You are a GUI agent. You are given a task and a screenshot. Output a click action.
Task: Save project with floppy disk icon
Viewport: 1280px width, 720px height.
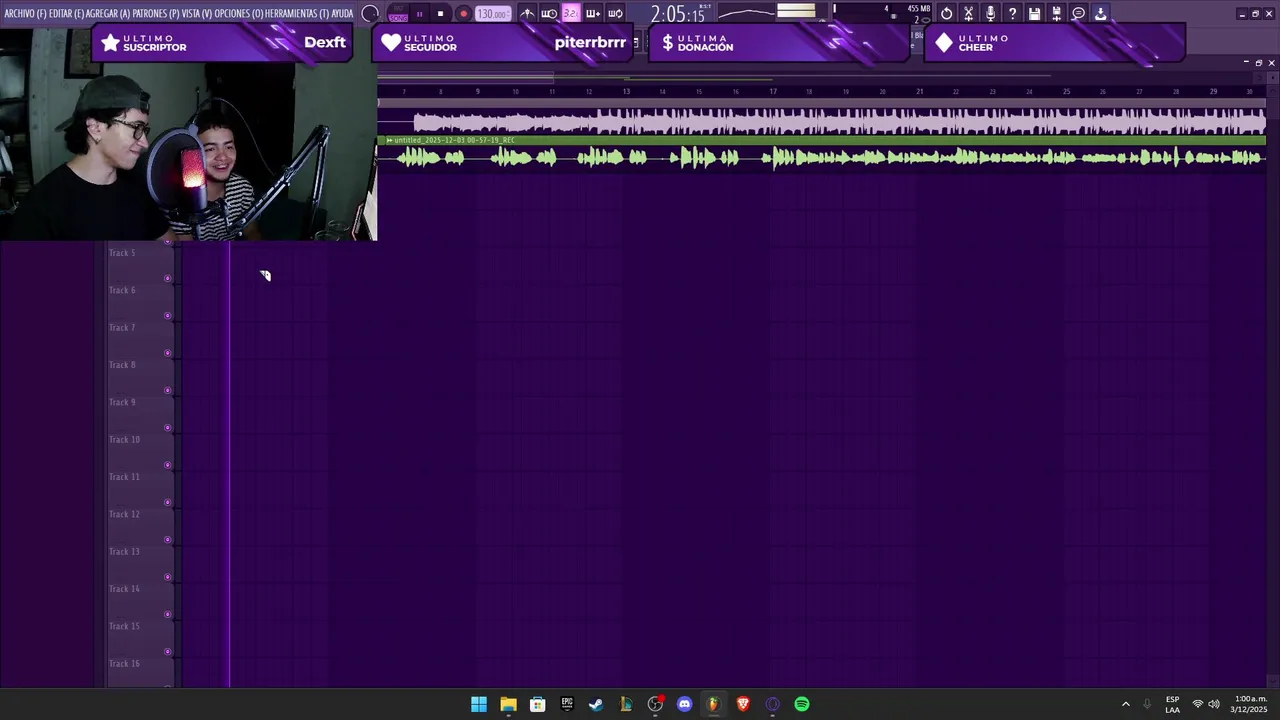pos(1034,14)
